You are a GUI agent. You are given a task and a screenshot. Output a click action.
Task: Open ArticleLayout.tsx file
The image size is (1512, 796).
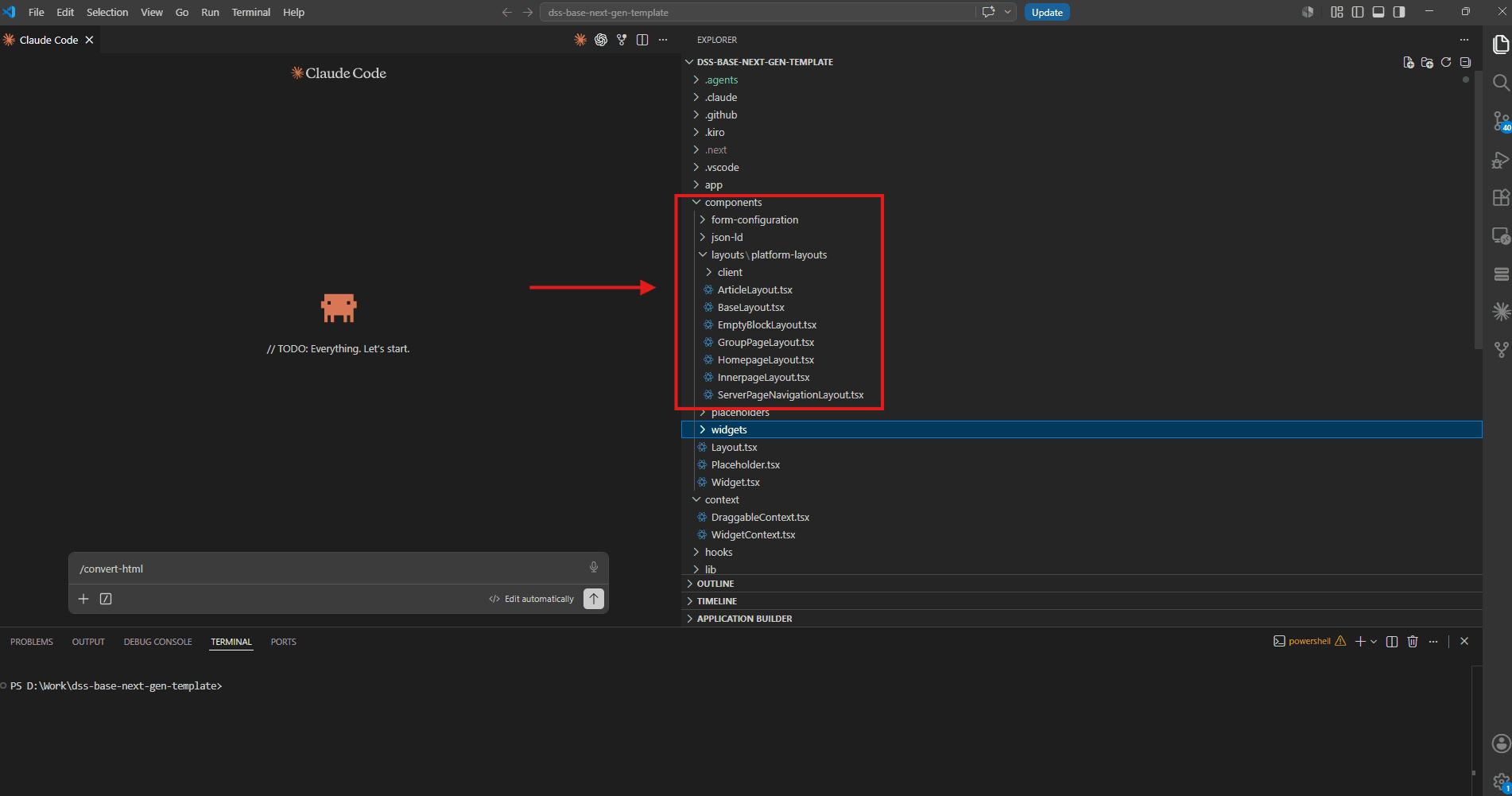[1081, 289]
